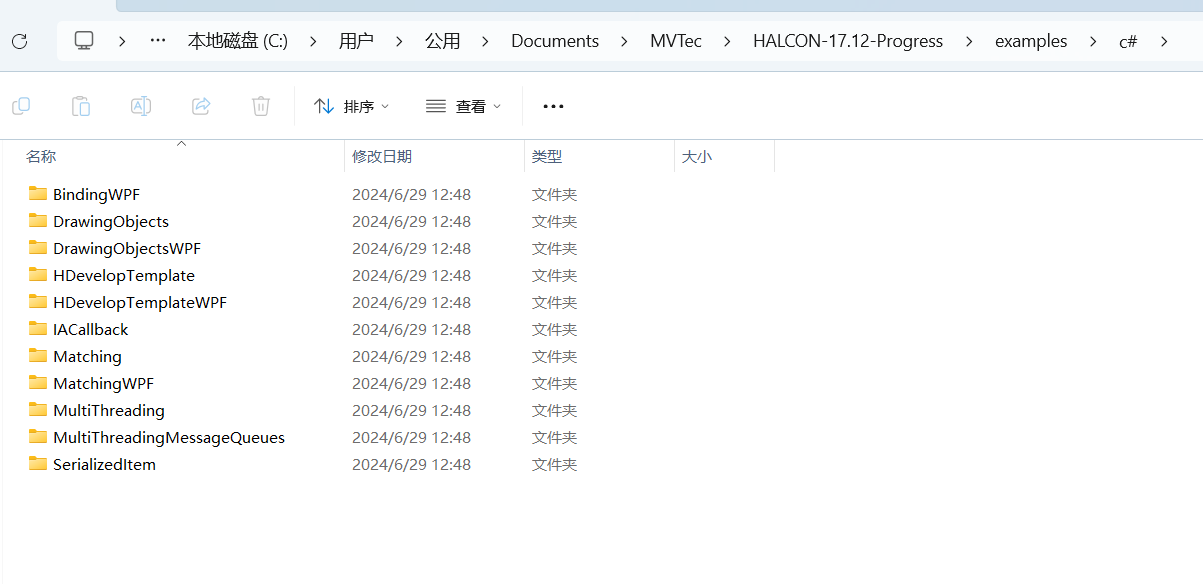Open the hidden path ellipsis in the address bar
Viewport: 1203px width, 584px height.
[x=158, y=41]
